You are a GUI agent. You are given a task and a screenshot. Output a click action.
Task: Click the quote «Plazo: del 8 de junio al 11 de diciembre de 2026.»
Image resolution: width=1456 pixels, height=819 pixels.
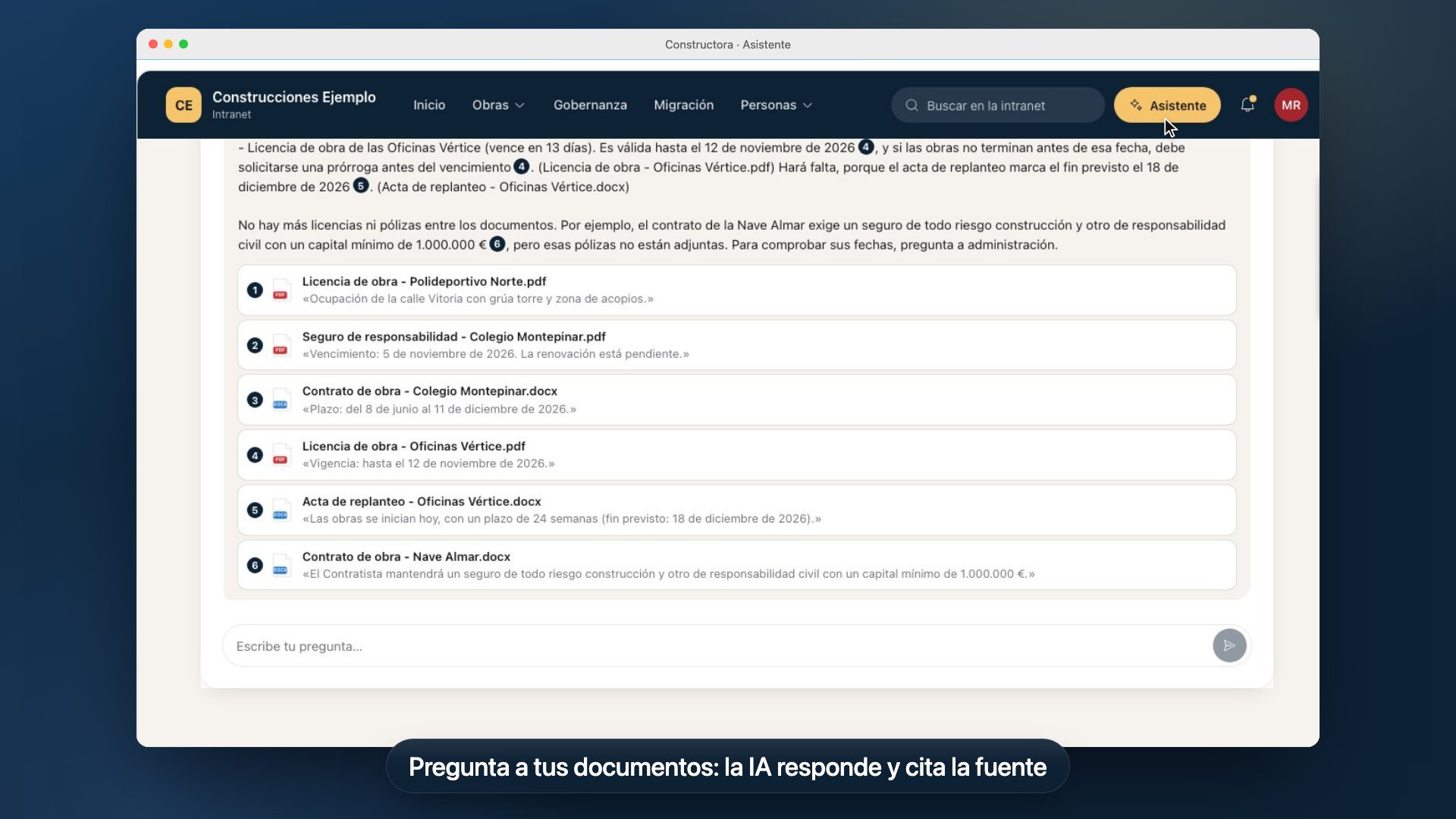(x=439, y=409)
